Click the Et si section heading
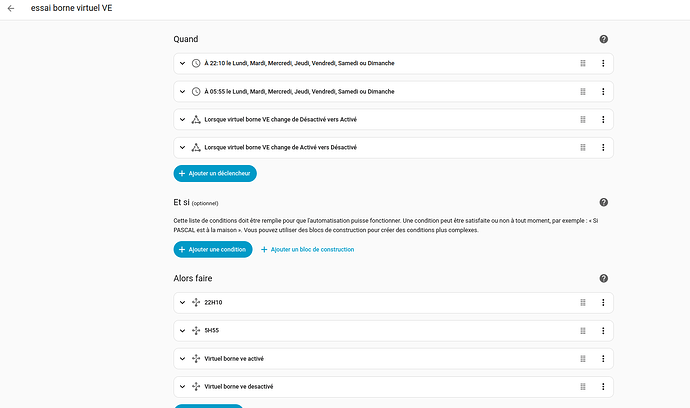 181,202
